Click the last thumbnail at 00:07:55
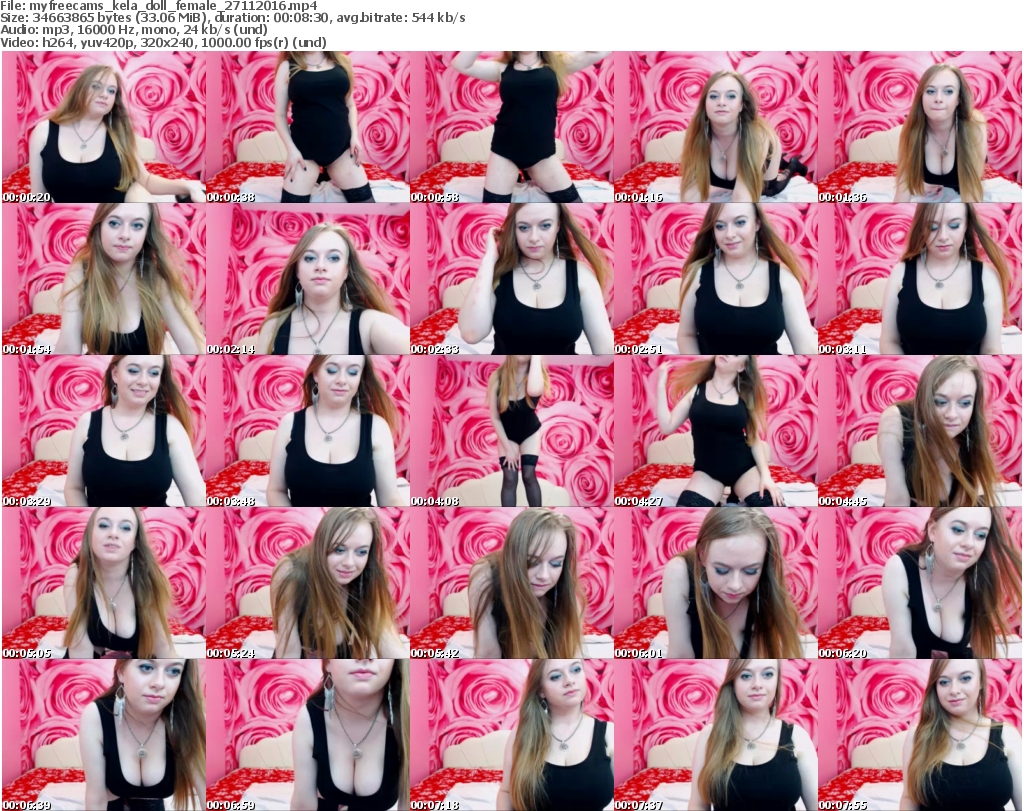 click(919, 735)
